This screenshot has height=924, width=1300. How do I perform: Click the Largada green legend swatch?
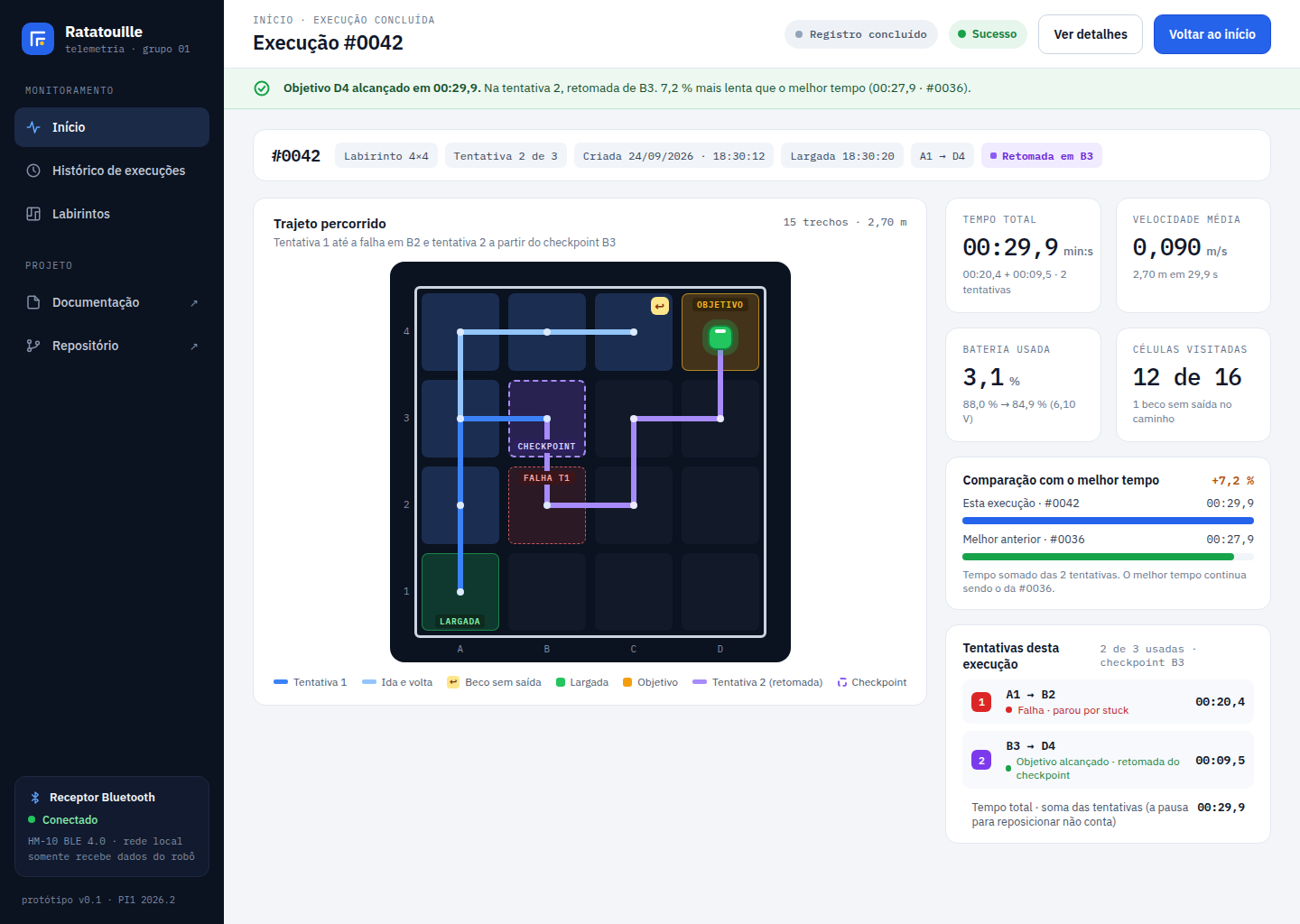(x=561, y=682)
